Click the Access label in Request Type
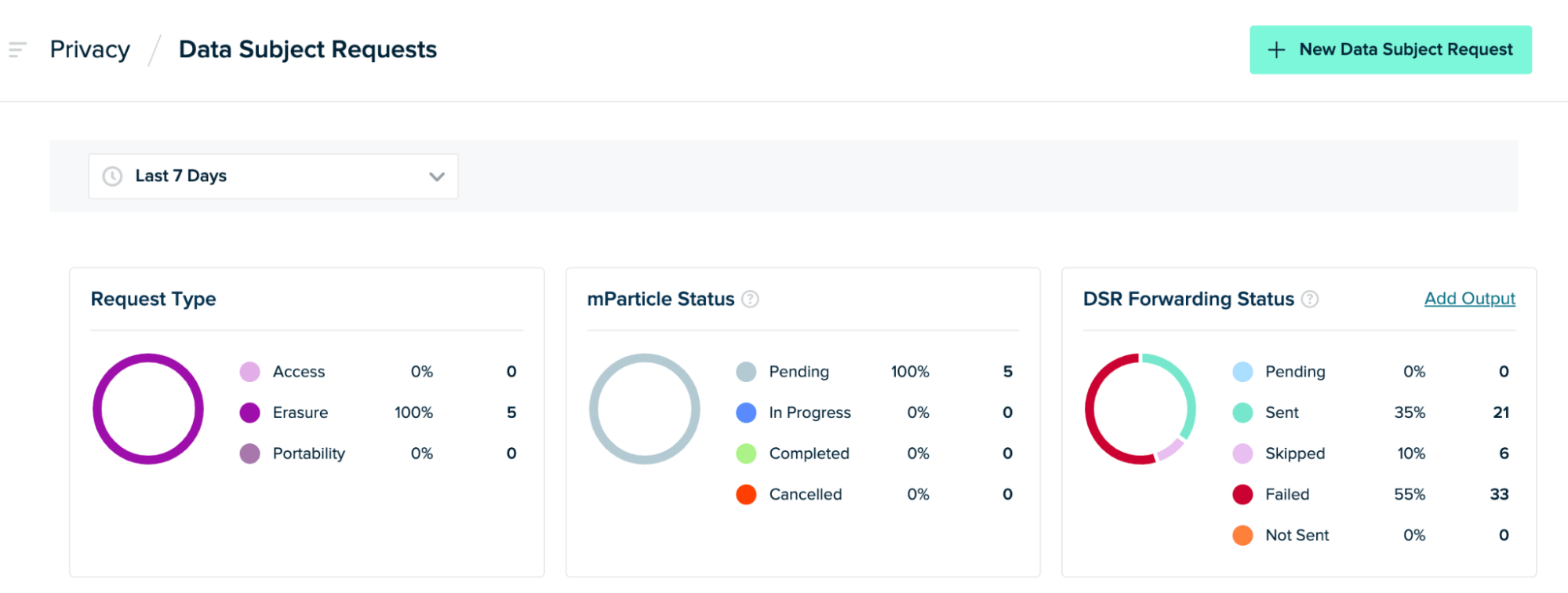The width and height of the screenshot is (1568, 593). pos(299,372)
